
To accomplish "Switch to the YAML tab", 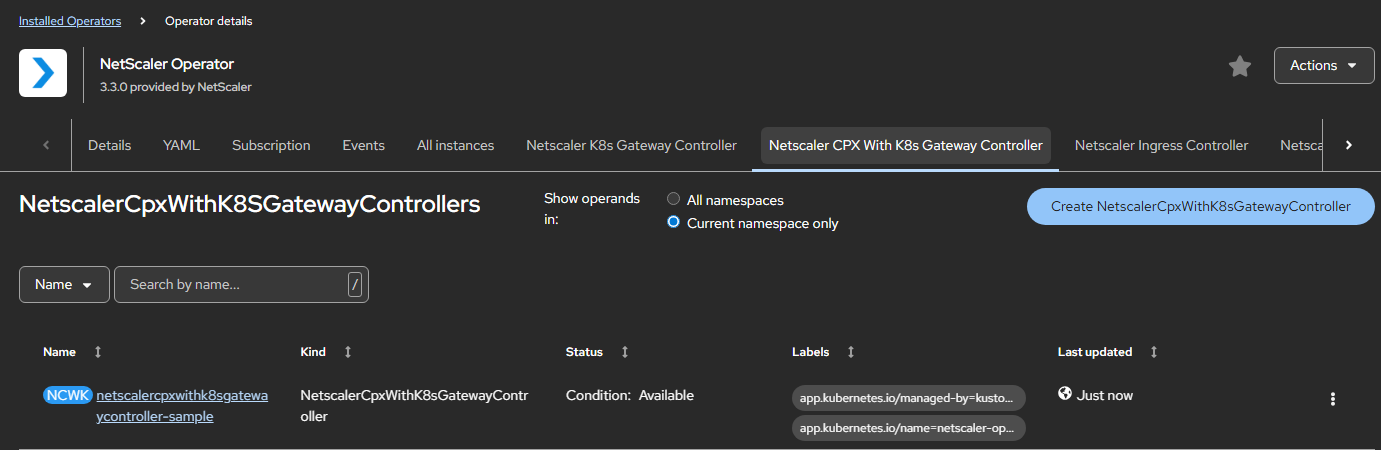I will 181,146.
